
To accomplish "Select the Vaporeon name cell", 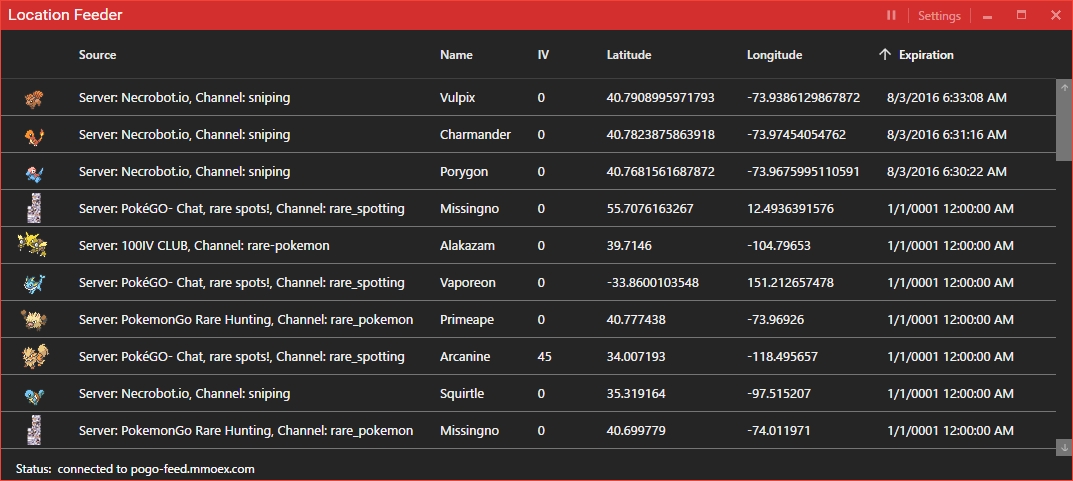I will click(x=468, y=283).
